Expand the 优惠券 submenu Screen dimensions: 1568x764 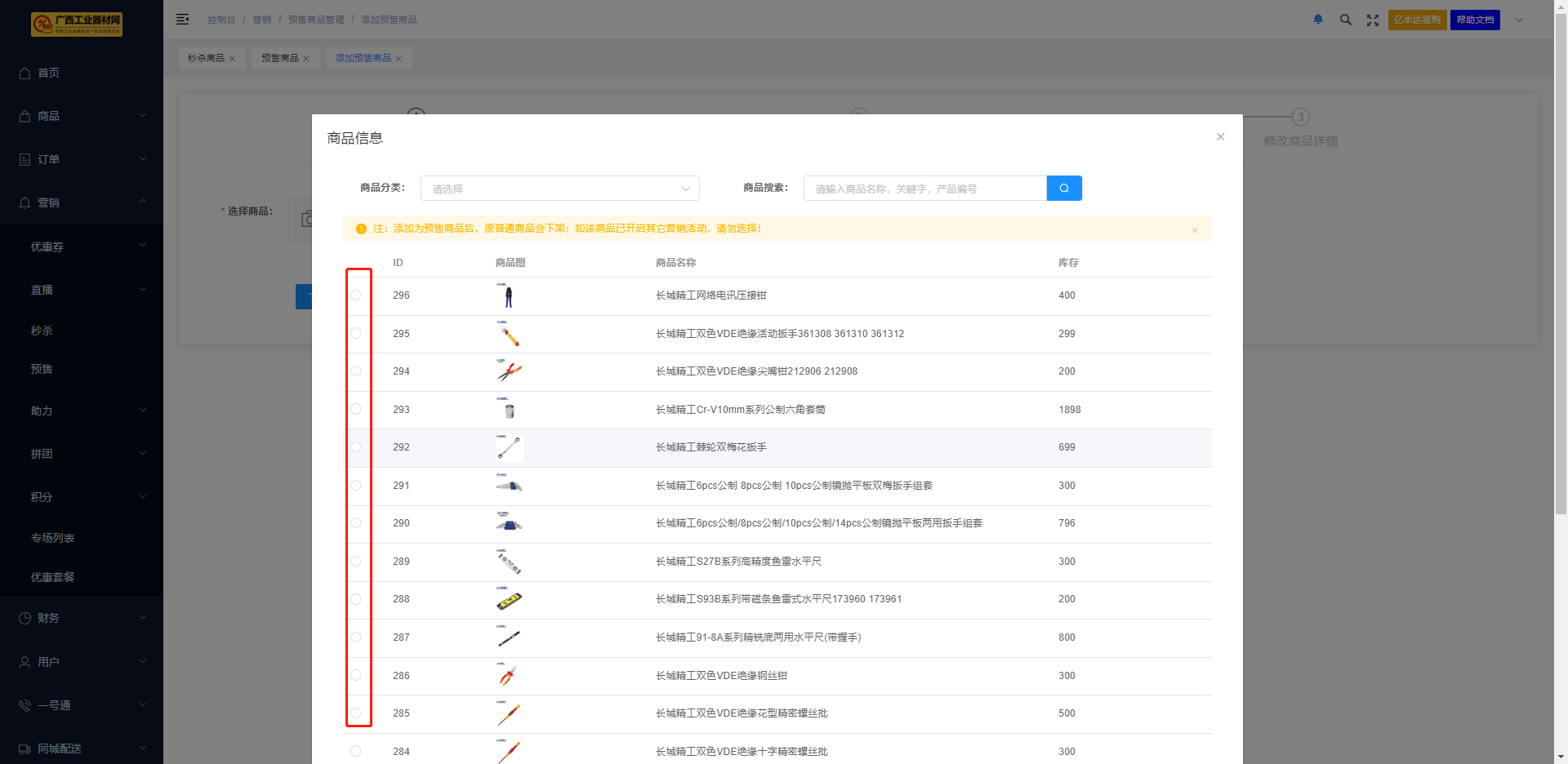(82, 247)
